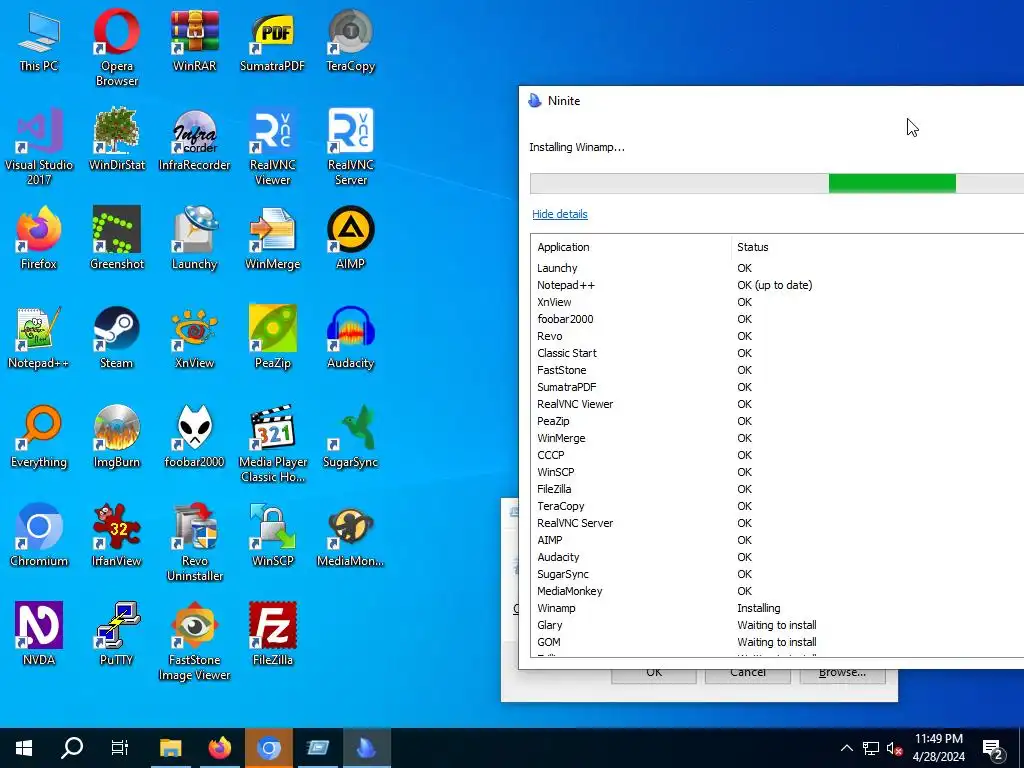Open the notification center icon

993,748
